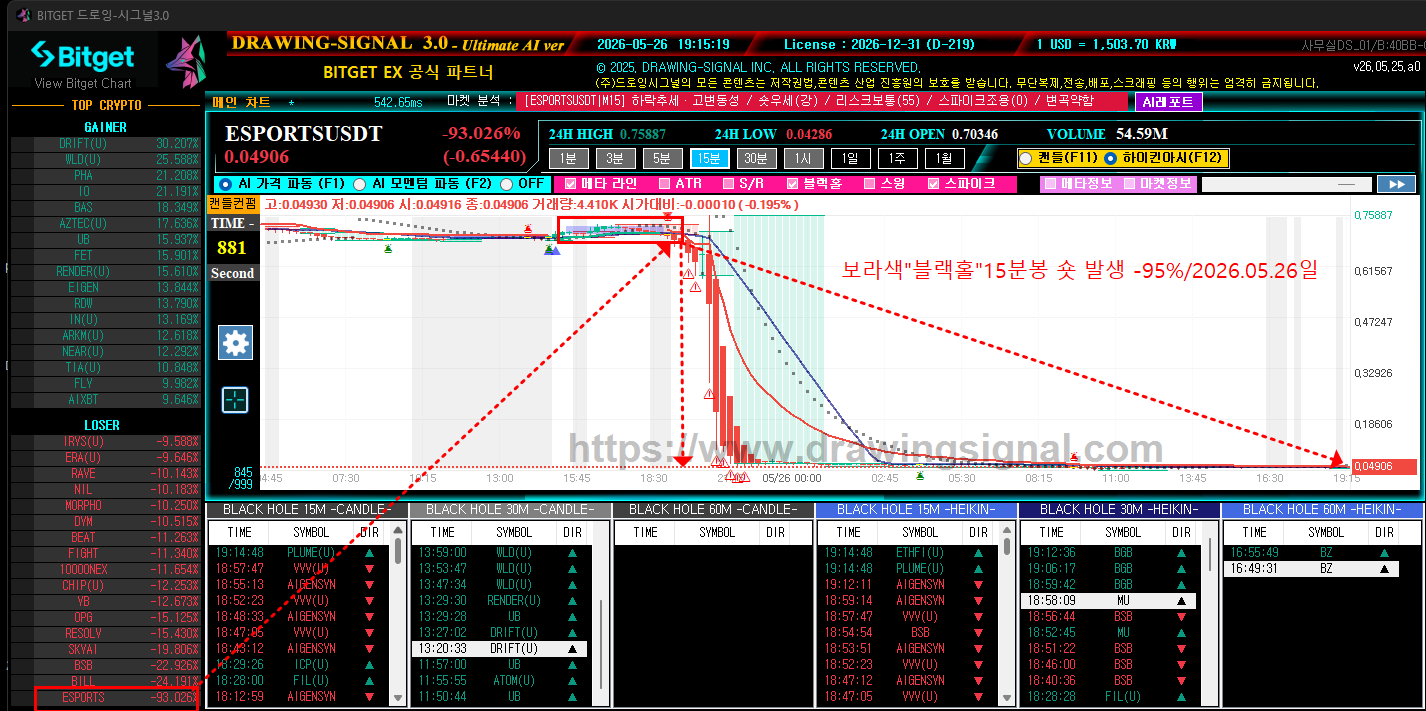This screenshot has height=711, width=1426.
Task: Select WLD(U) in the gainer list
Action: [x=105, y=160]
